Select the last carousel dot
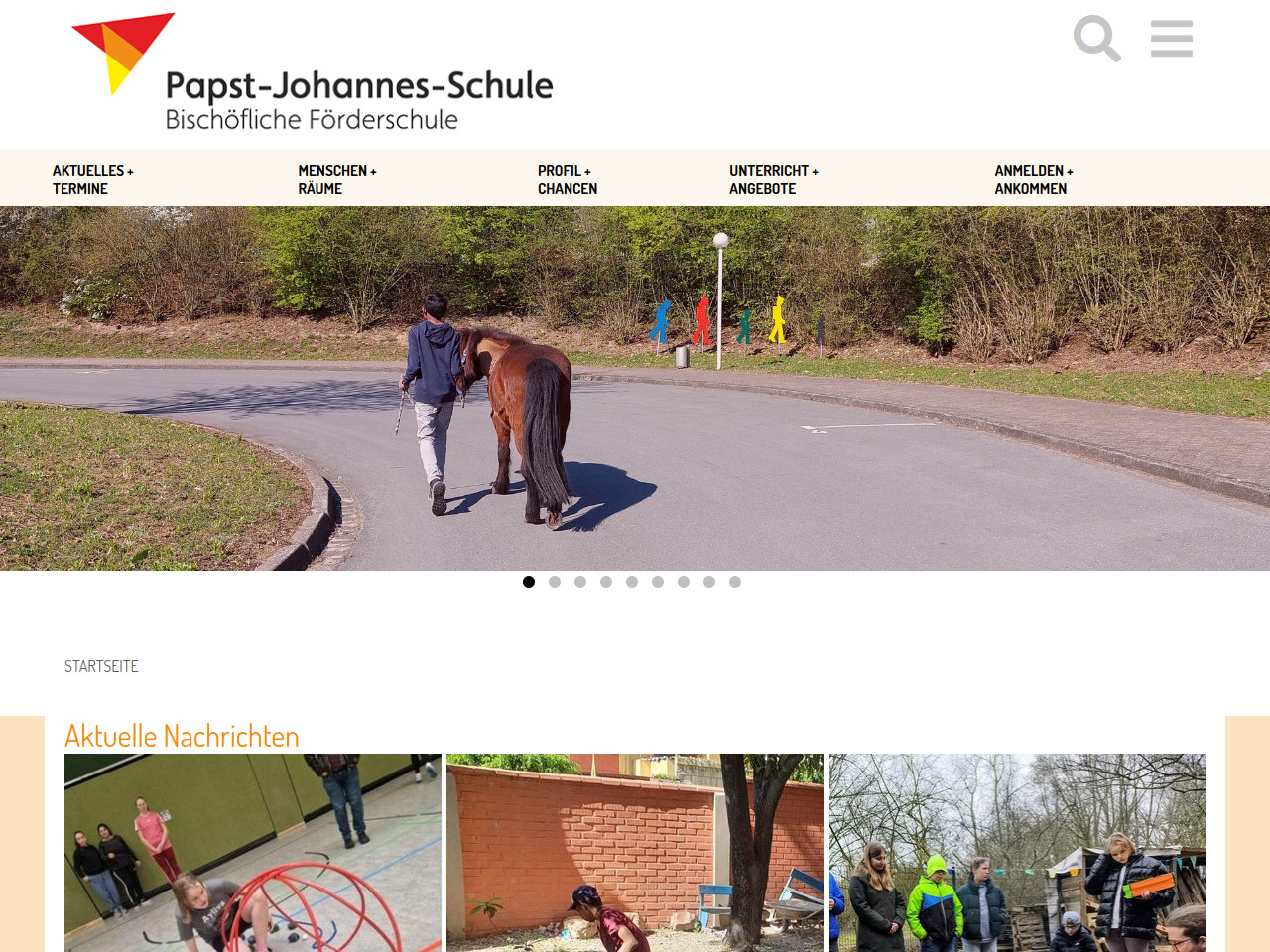1270x952 pixels. pos(735,582)
